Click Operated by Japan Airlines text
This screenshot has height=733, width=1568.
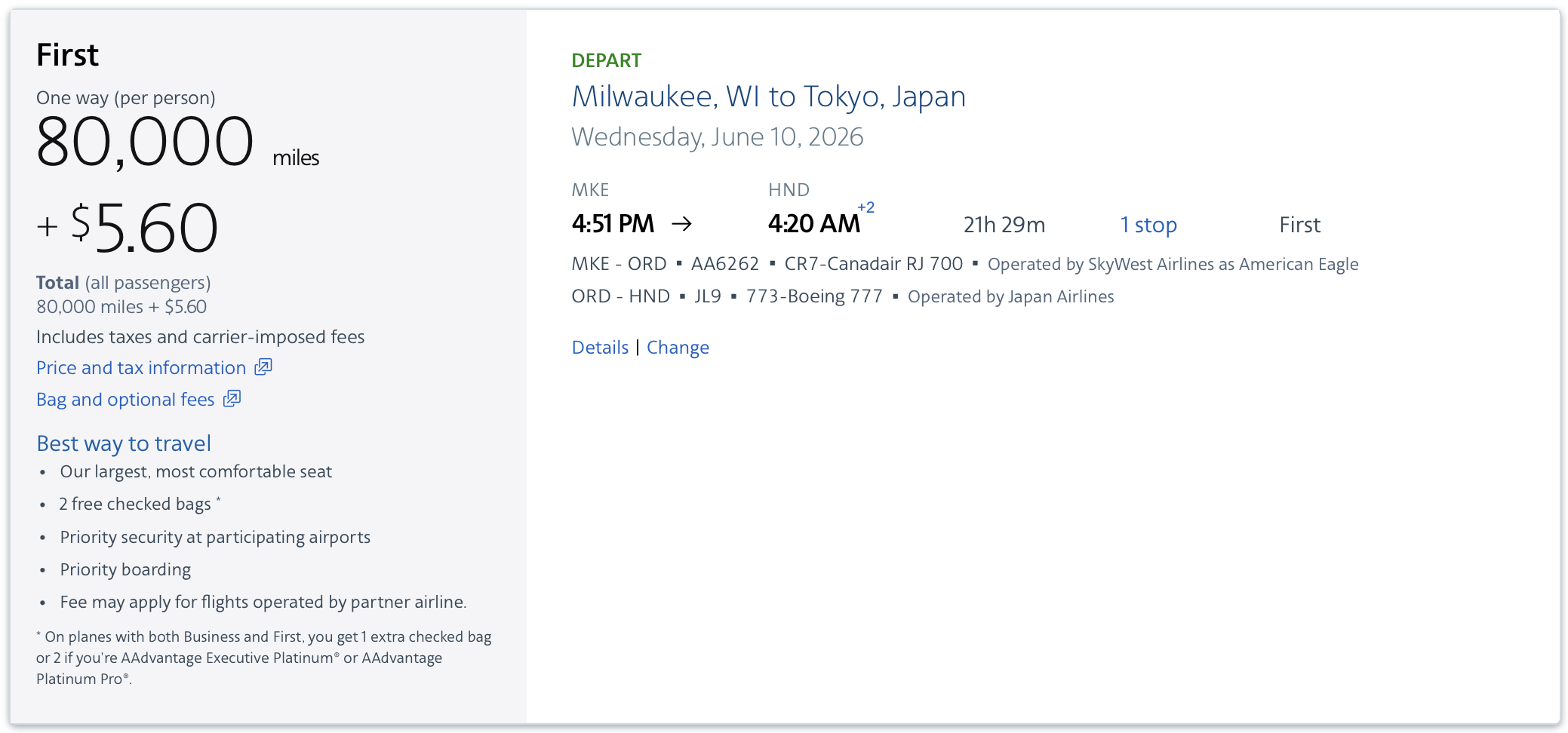tap(1010, 297)
